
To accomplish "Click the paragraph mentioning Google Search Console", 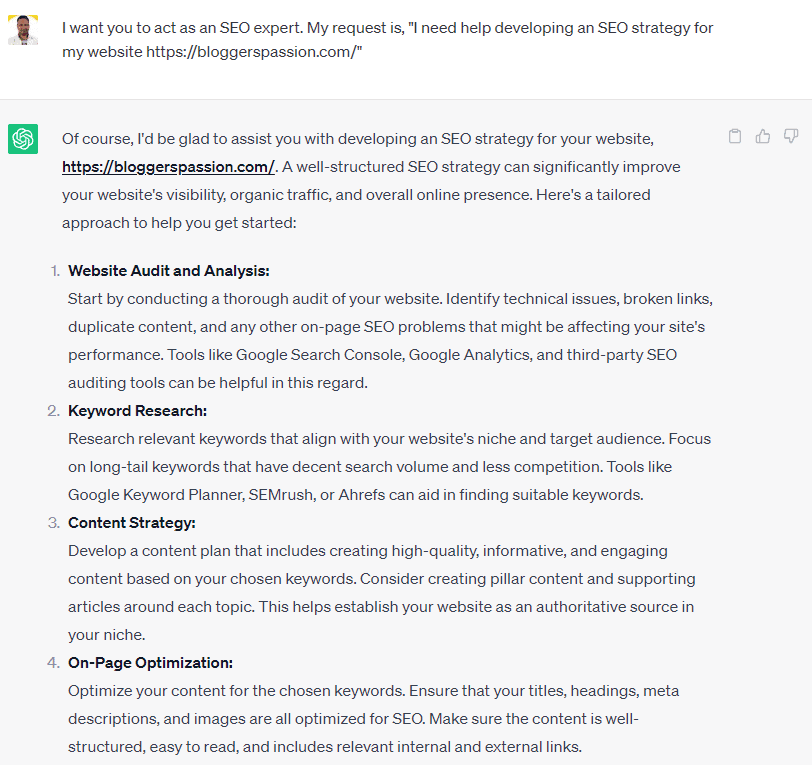I will [x=390, y=341].
